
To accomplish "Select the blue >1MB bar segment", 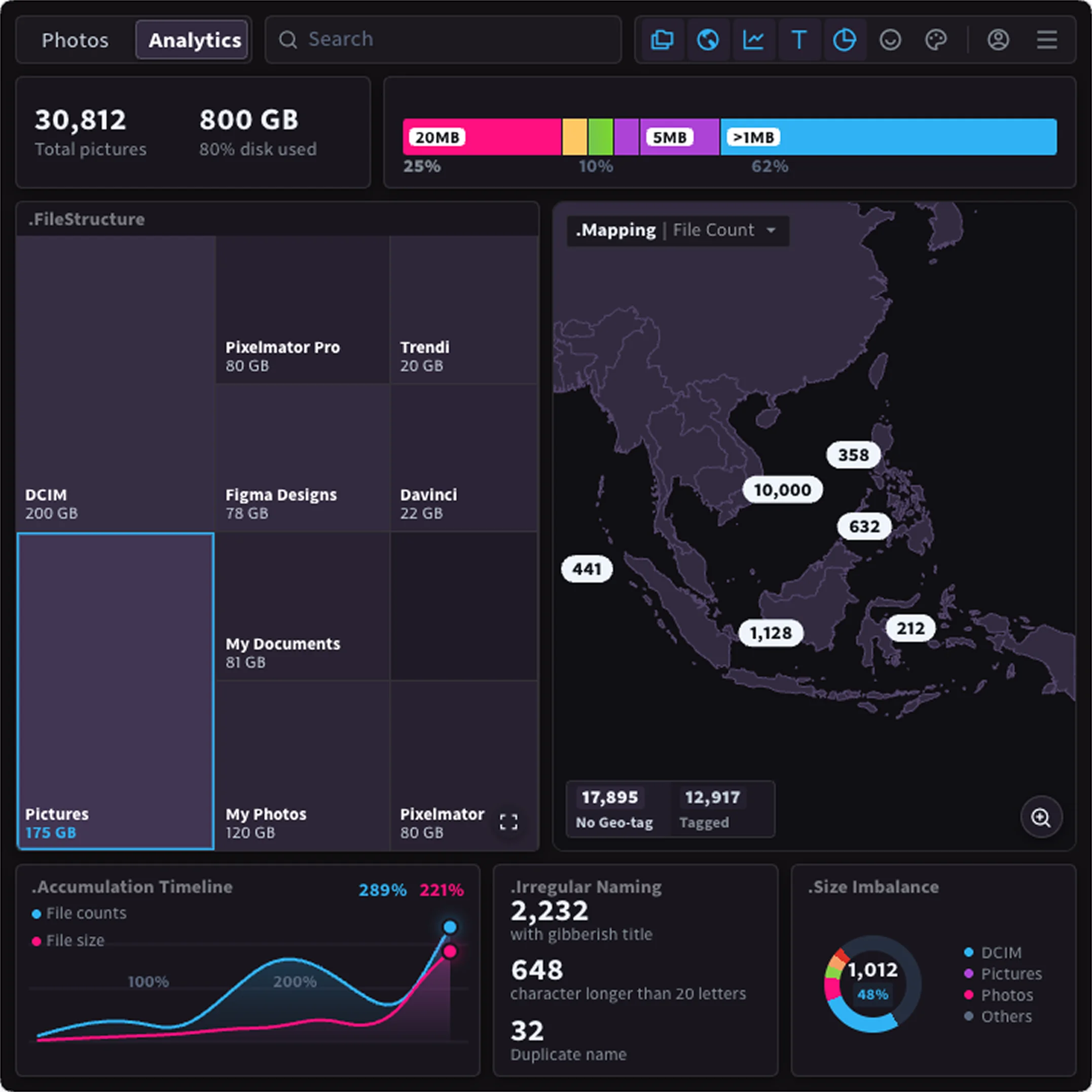I will [x=889, y=137].
